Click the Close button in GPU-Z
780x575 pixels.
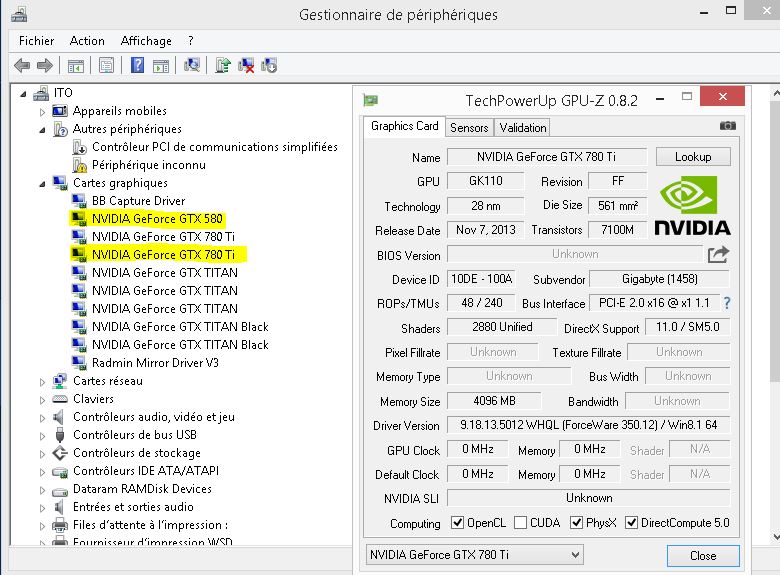(x=703, y=555)
